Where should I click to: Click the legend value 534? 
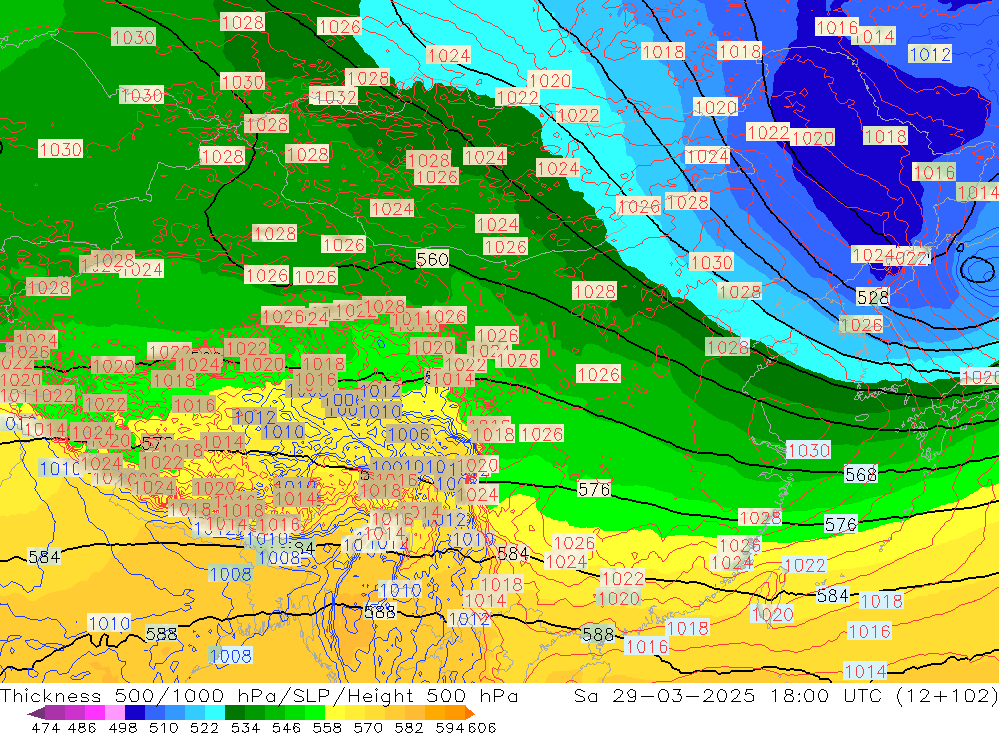coord(246,727)
